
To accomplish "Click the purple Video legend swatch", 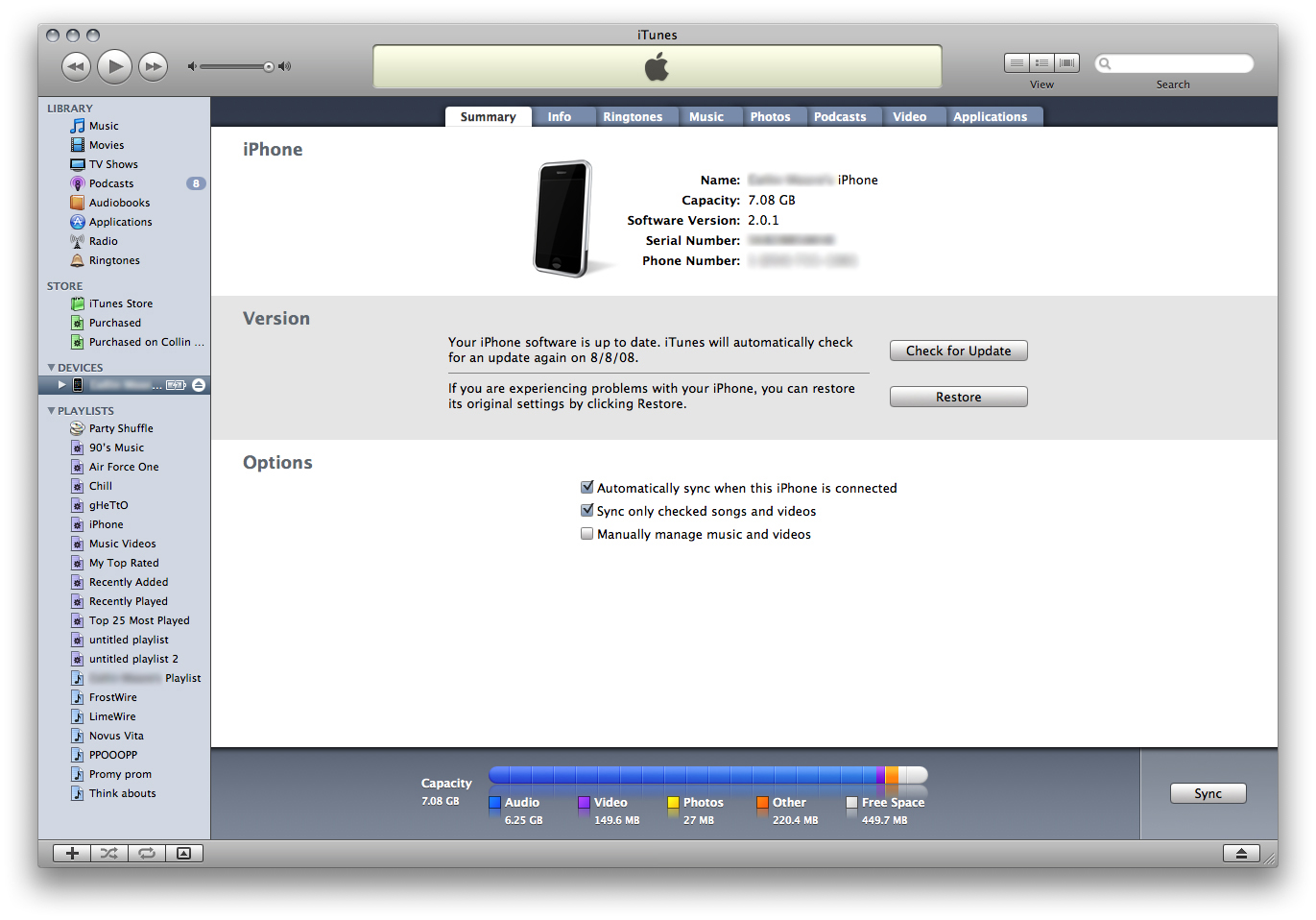I will point(584,803).
